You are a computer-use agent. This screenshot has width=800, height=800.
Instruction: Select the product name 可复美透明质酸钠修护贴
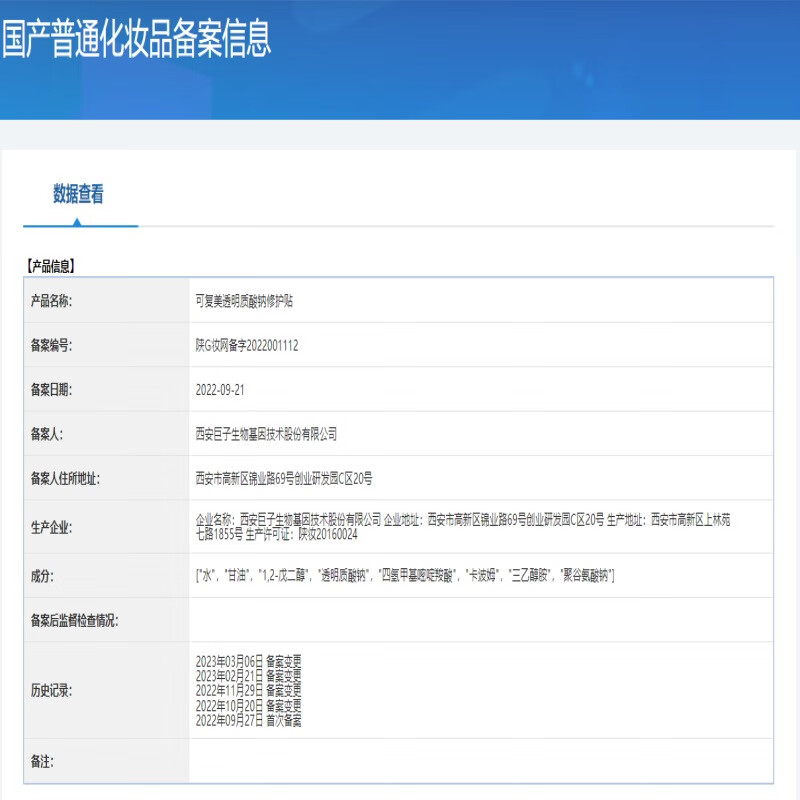(x=244, y=301)
